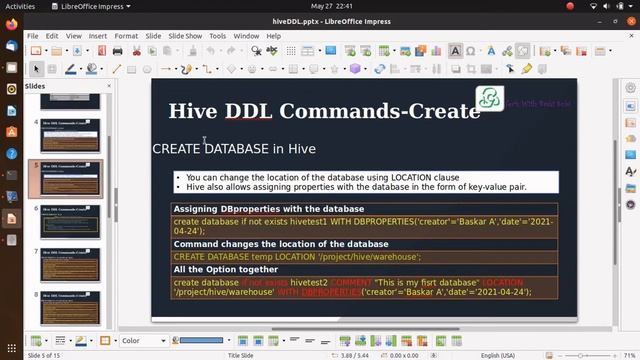Select the Ellipse tool

point(147,69)
